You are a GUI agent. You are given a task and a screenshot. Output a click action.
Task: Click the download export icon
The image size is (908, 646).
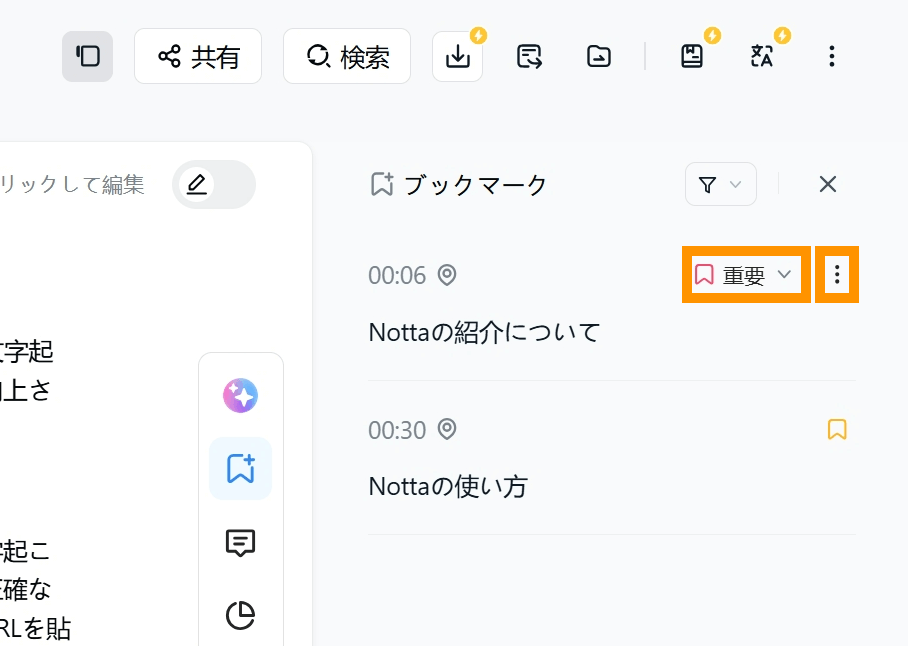click(x=457, y=56)
